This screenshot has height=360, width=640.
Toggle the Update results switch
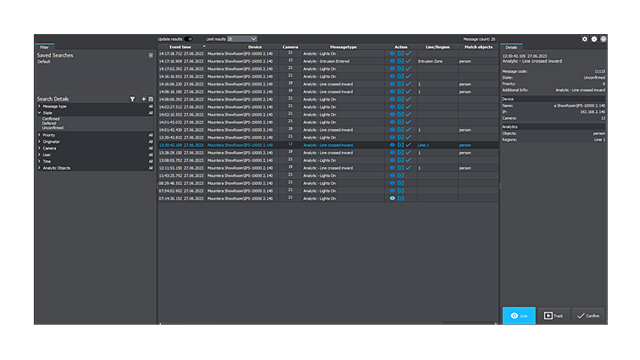(x=189, y=39)
